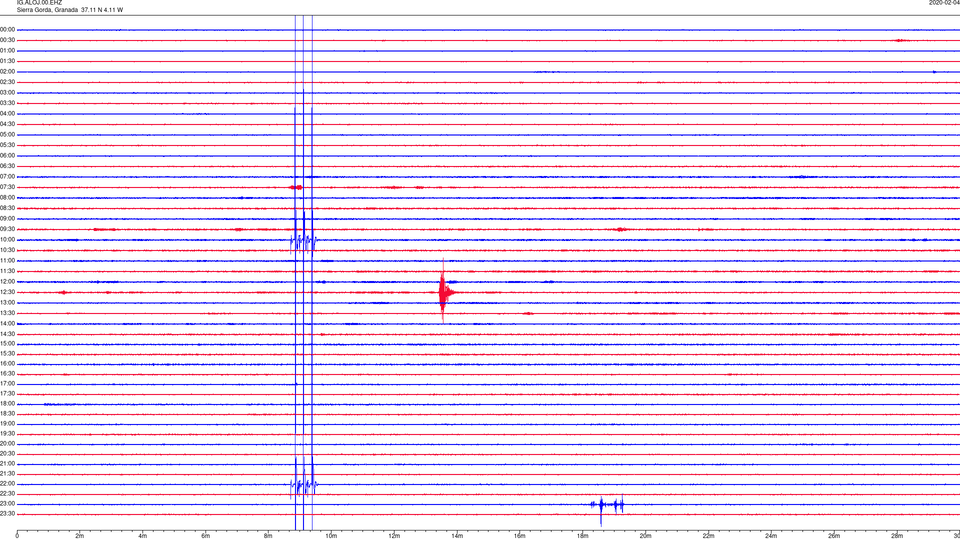Select the 12:30 time row label
This screenshot has height=540, width=960.
[x=7, y=292]
